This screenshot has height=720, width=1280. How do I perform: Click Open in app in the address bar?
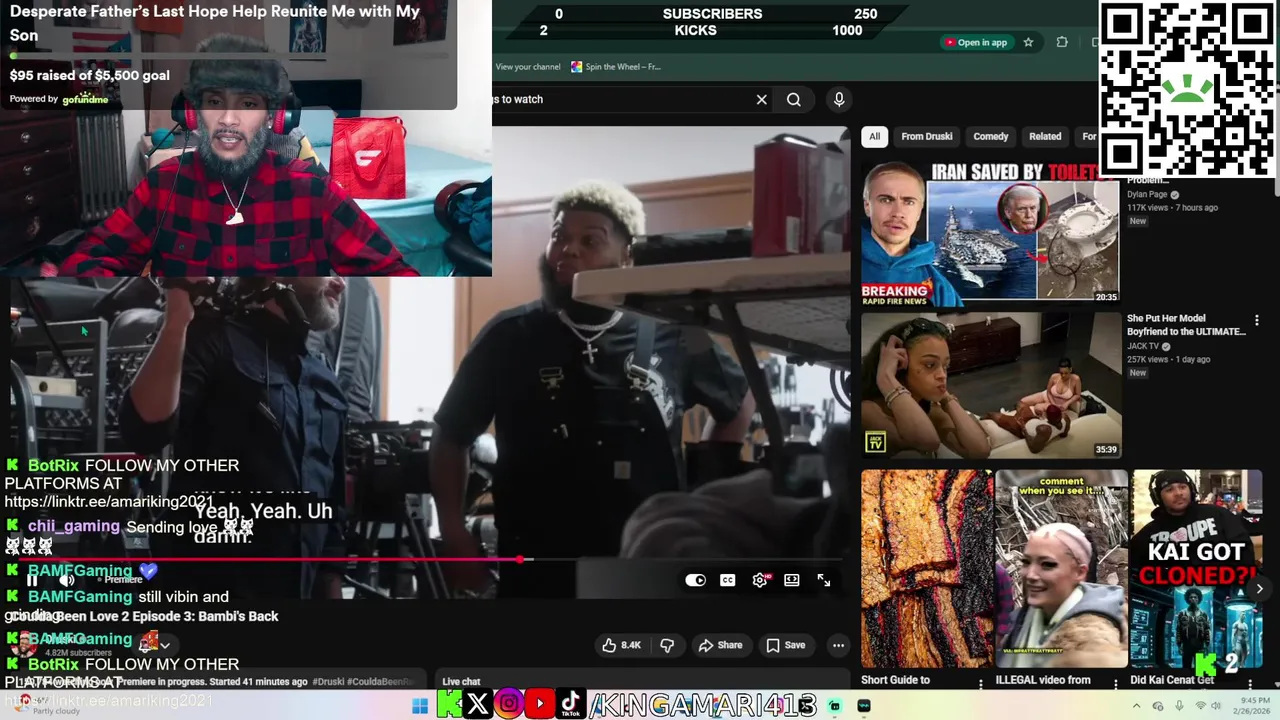tap(975, 42)
